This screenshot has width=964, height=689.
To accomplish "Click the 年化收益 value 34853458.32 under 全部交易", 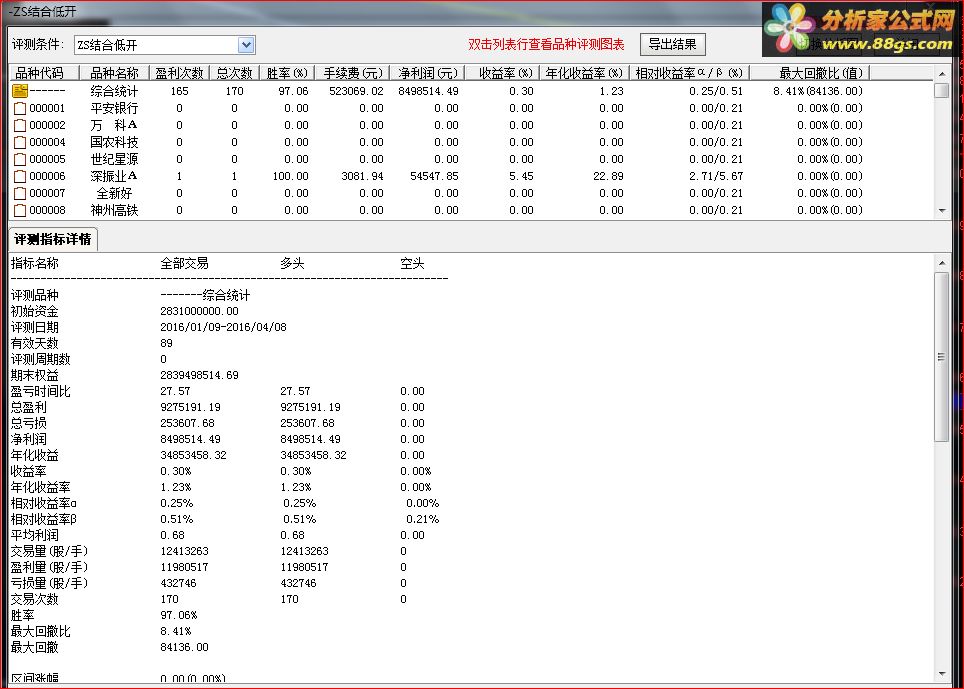I will click(193, 455).
